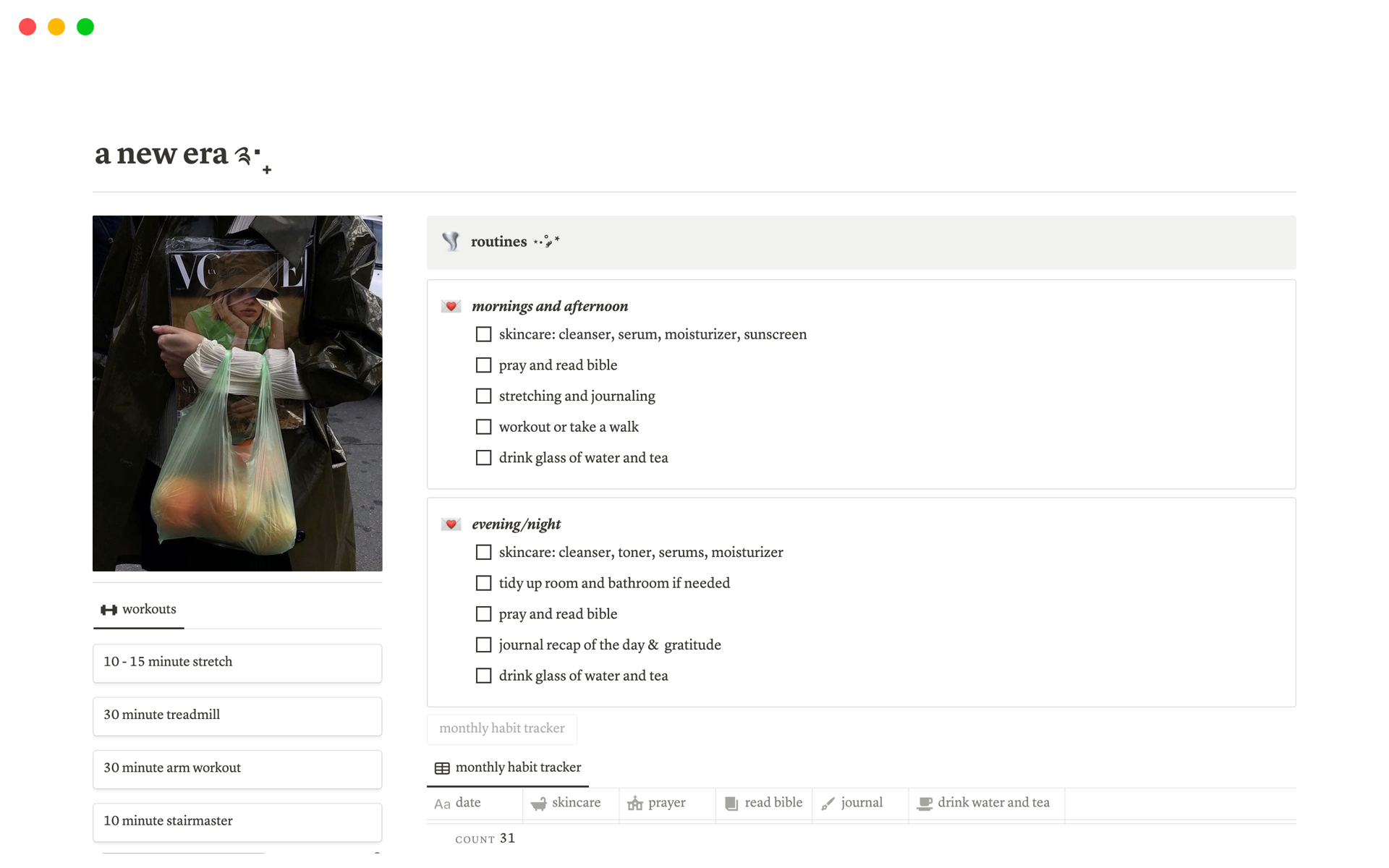1389x868 pixels.
Task: Open the 30 minute treadmill card
Action: (x=237, y=715)
